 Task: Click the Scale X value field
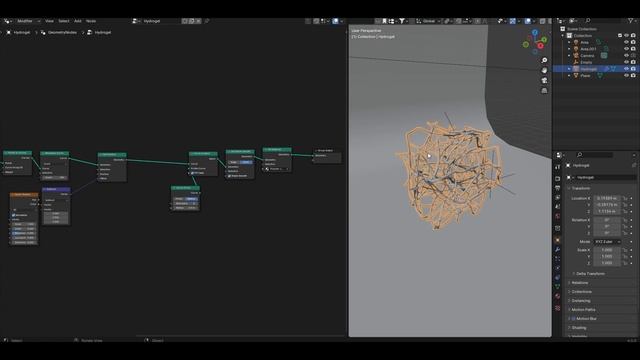[x=607, y=250]
